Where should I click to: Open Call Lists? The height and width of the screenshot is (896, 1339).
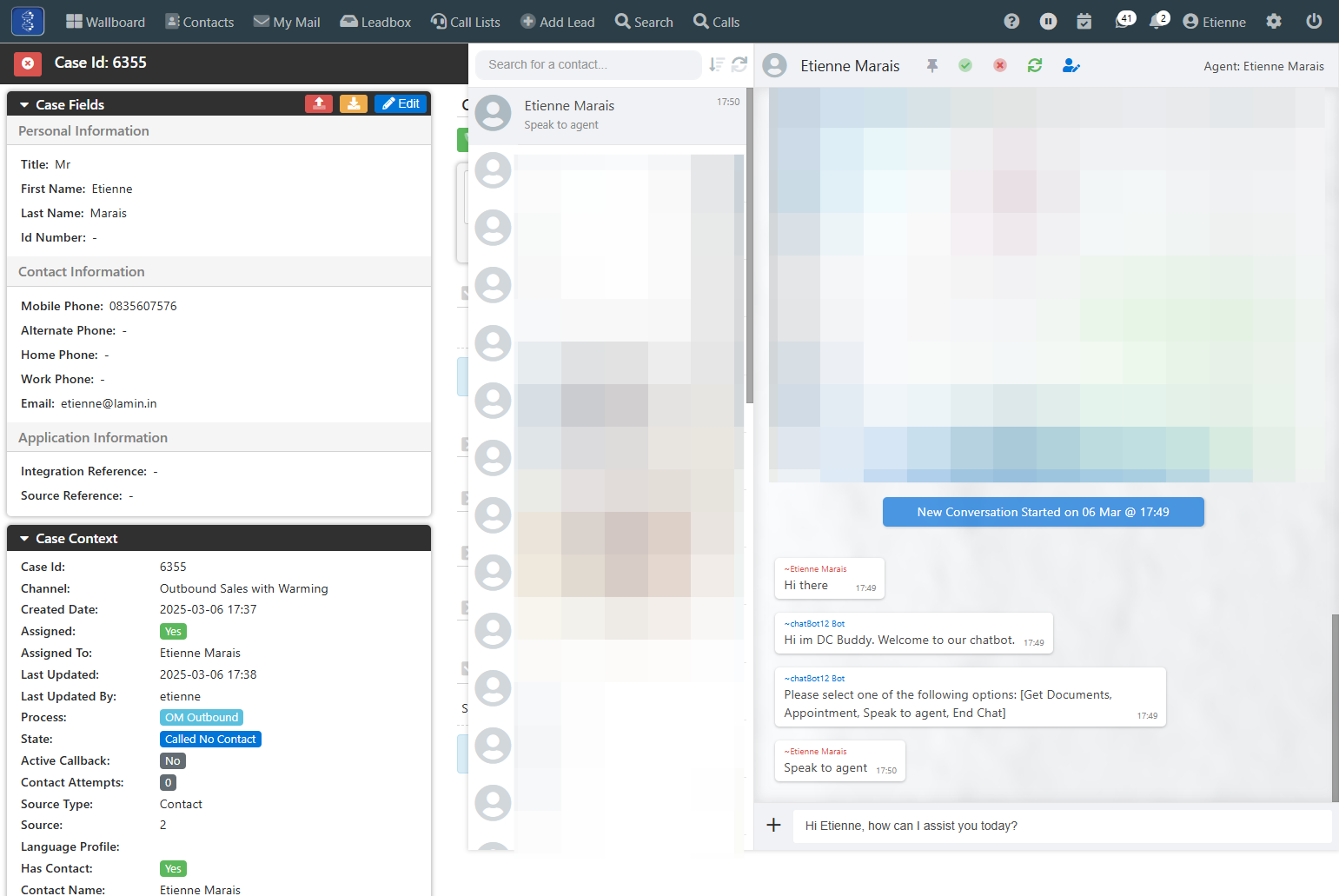[466, 22]
